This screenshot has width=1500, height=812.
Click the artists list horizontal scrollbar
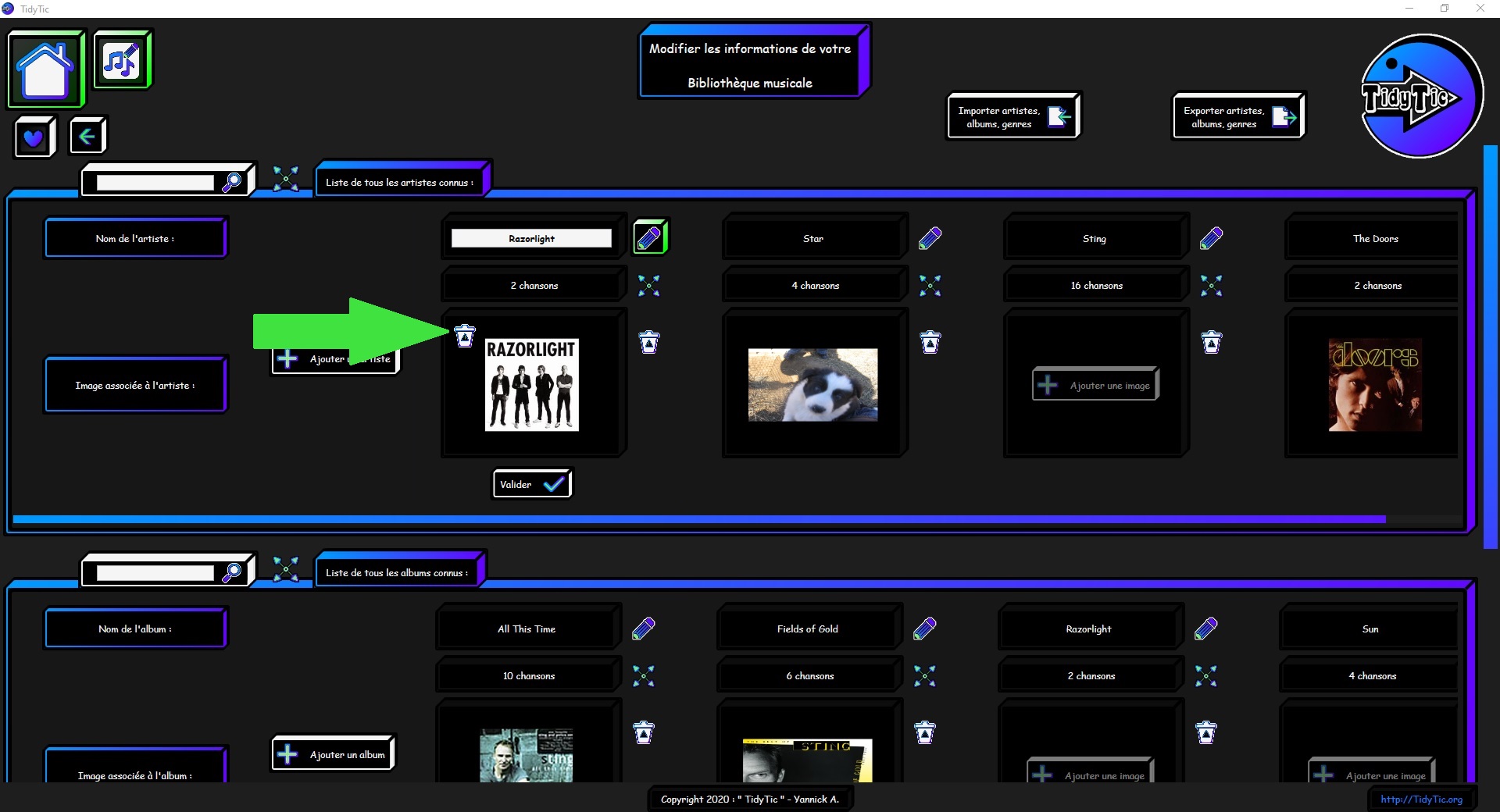[699, 519]
